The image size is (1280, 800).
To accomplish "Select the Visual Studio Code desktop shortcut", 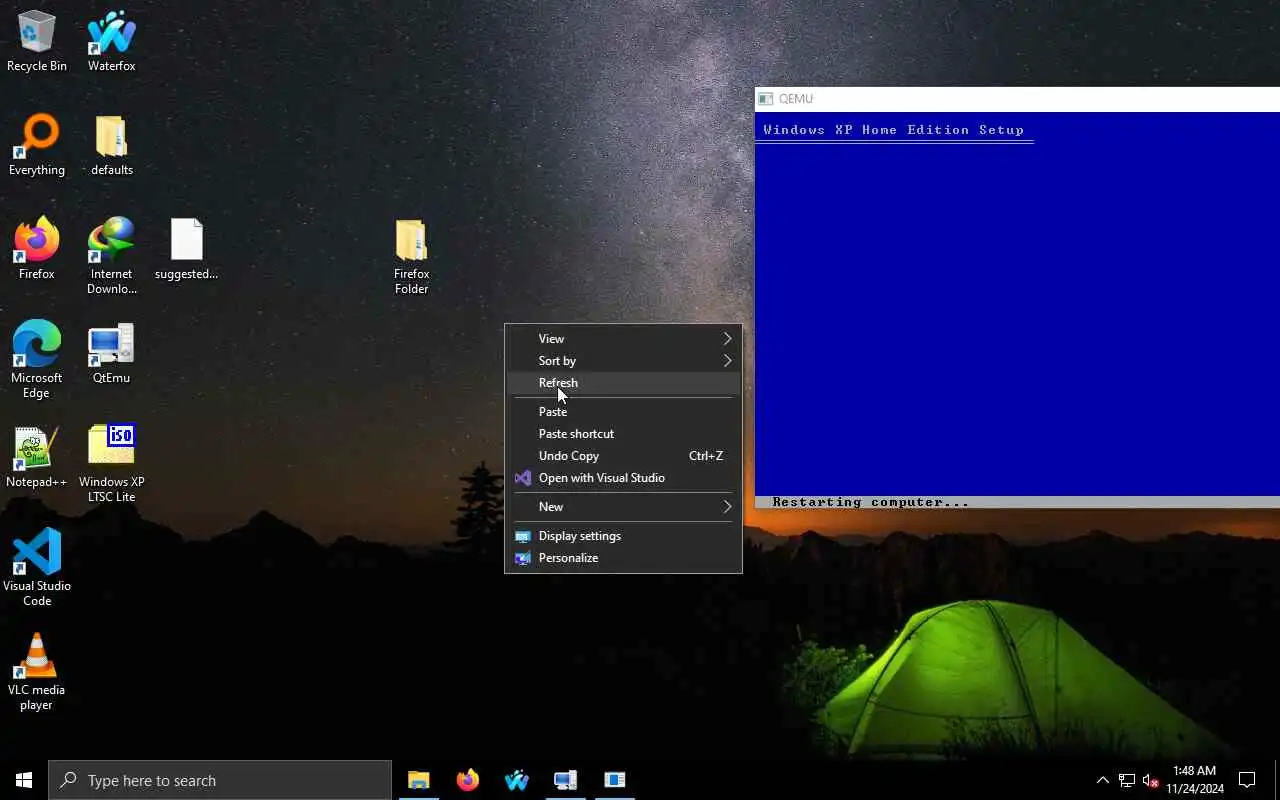I will pyautogui.click(x=37, y=569).
